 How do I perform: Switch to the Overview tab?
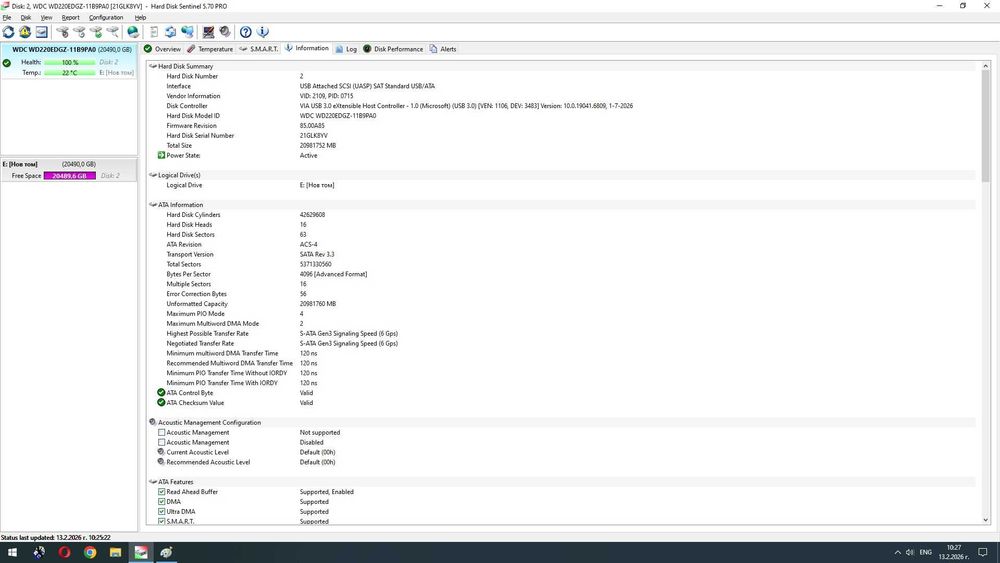pyautogui.click(x=163, y=49)
